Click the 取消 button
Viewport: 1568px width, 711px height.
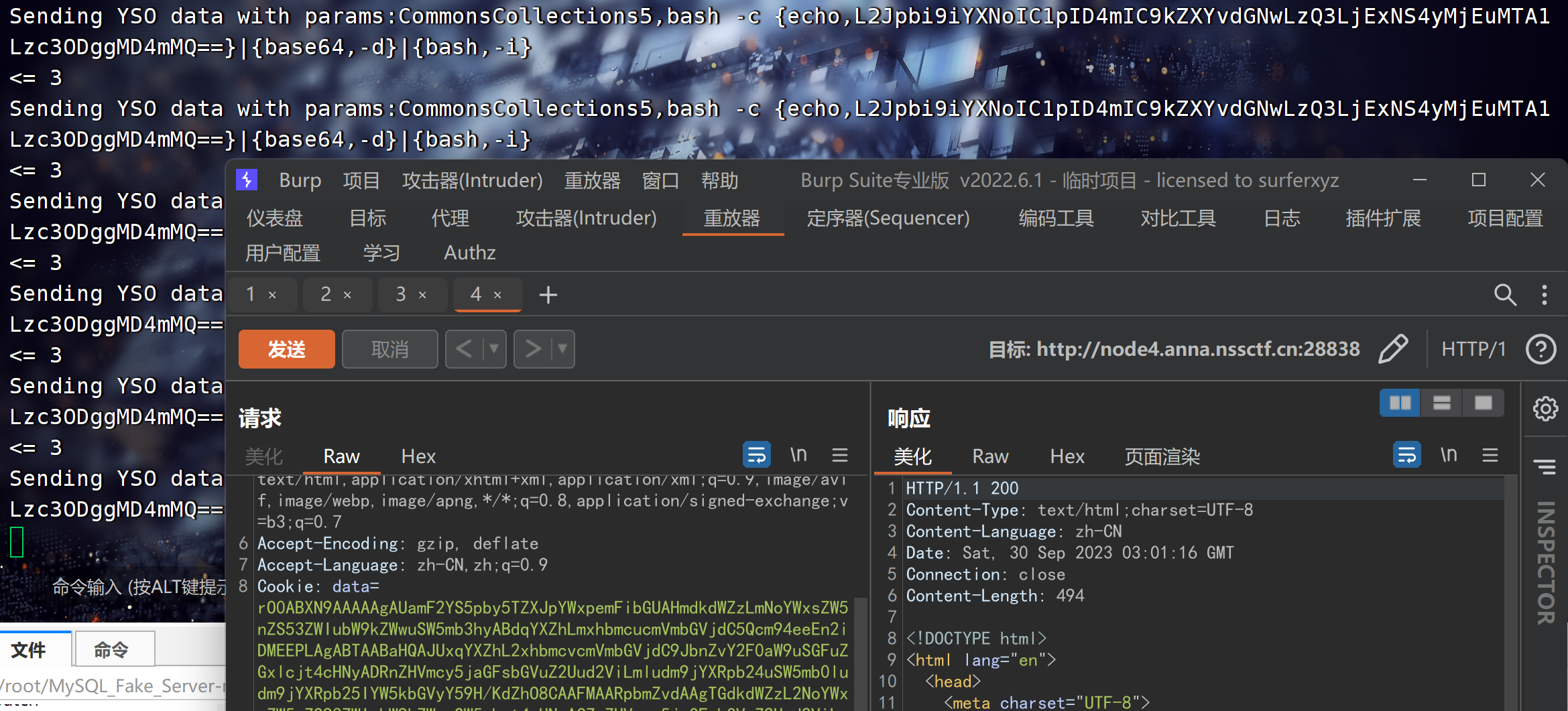(390, 349)
